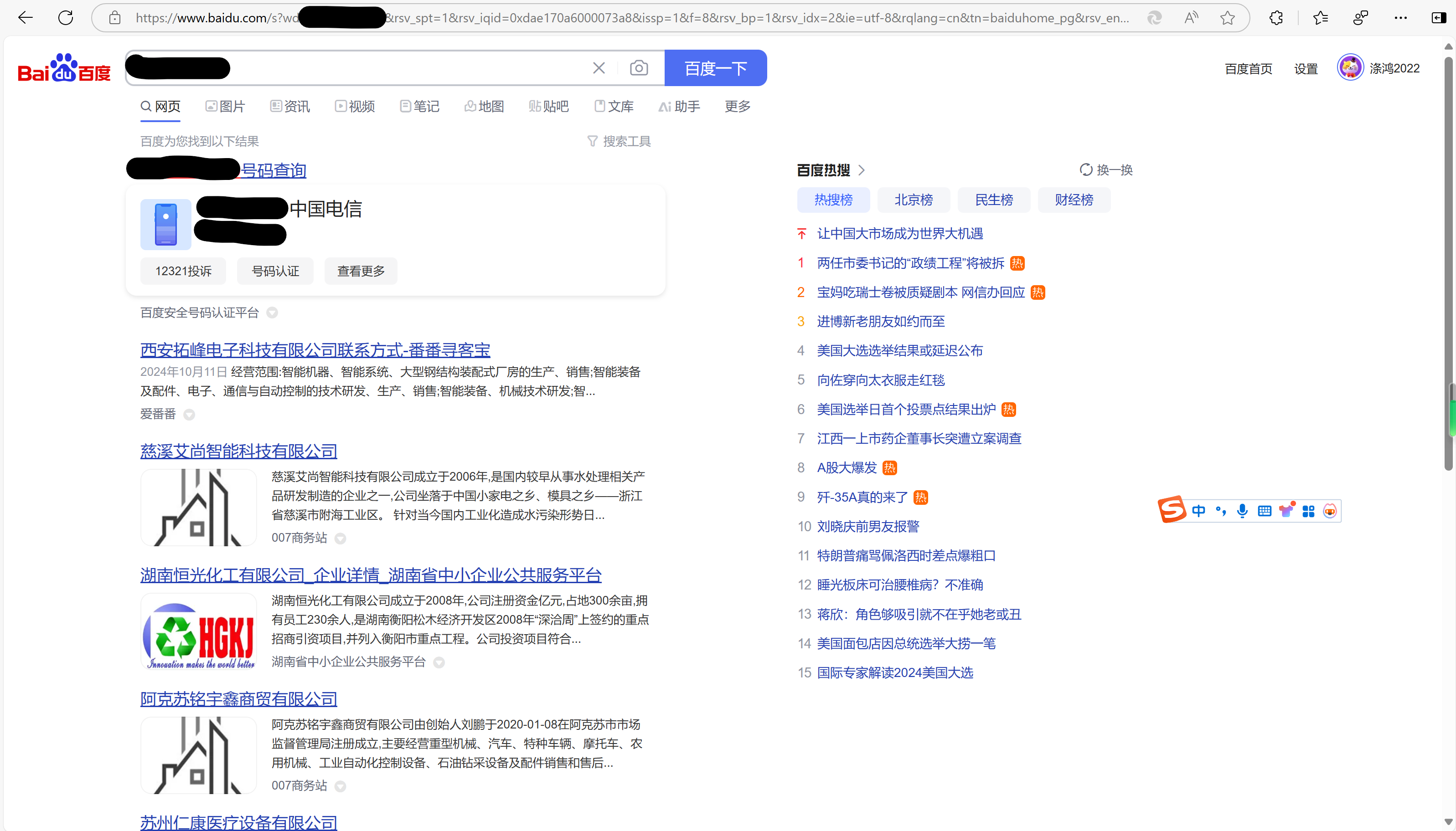1456x831 pixels.
Task: Open the Sogou soft keyboard icon
Action: pos(1264,511)
